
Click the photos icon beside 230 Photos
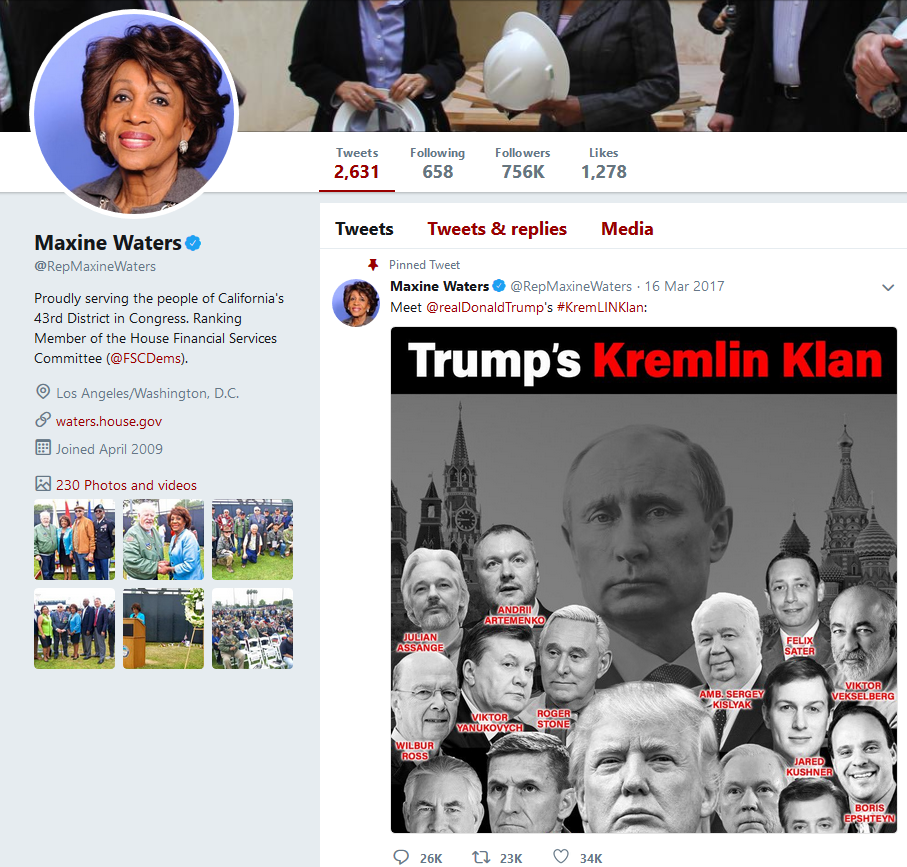pyautogui.click(x=43, y=484)
